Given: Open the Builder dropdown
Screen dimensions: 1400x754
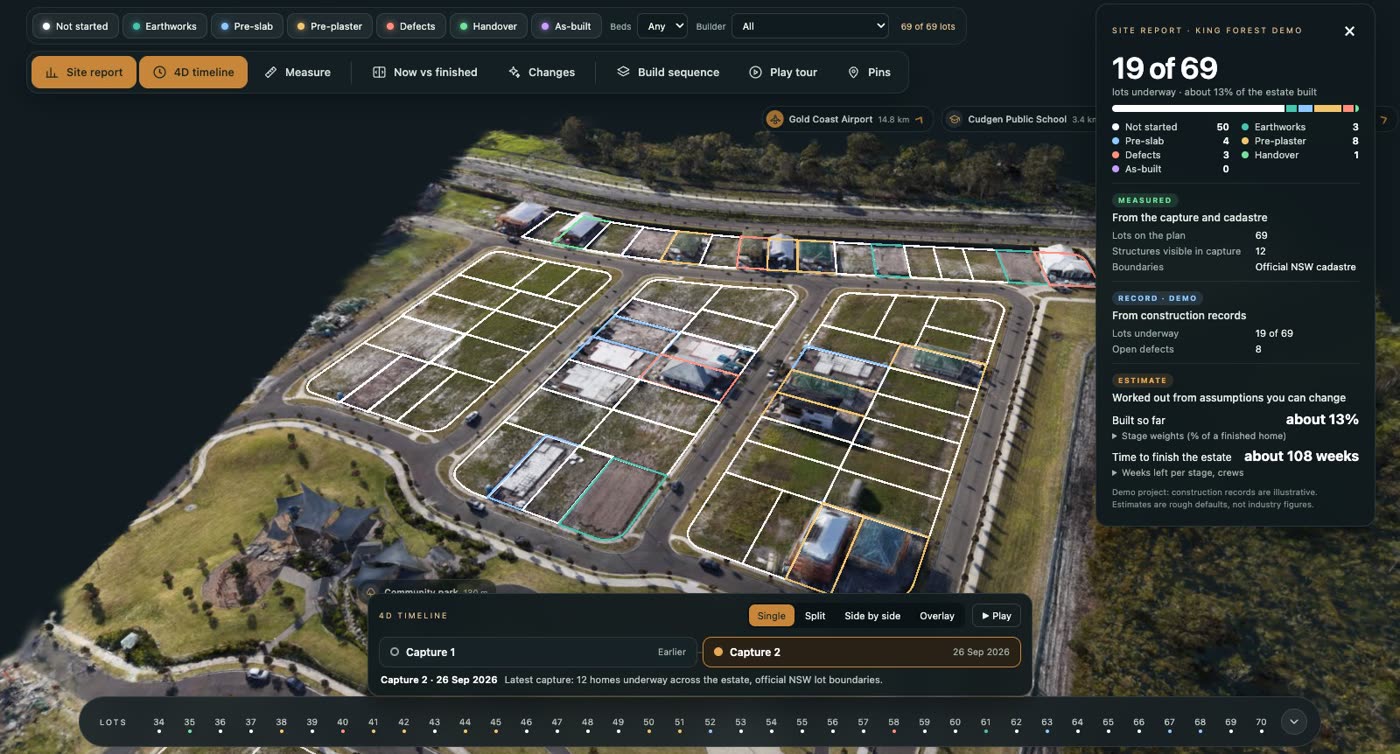Looking at the screenshot, I should click(x=810, y=26).
